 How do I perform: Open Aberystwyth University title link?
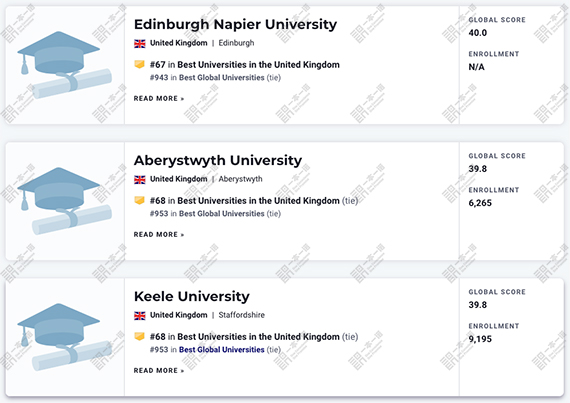[218, 161]
